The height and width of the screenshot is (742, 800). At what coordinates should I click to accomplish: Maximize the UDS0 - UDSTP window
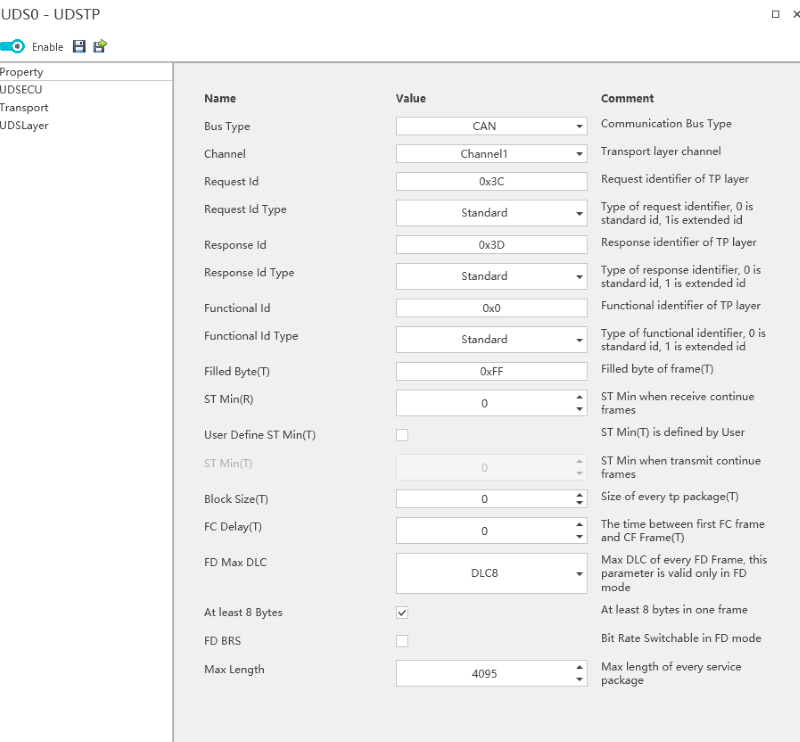point(776,14)
